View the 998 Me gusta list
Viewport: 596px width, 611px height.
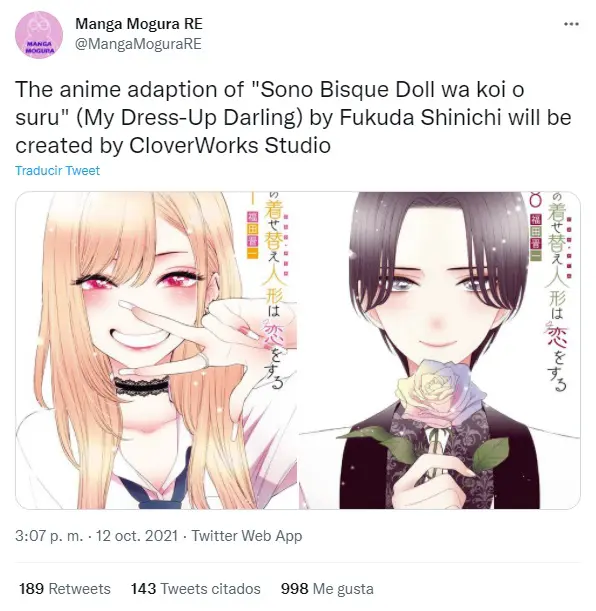click(327, 588)
